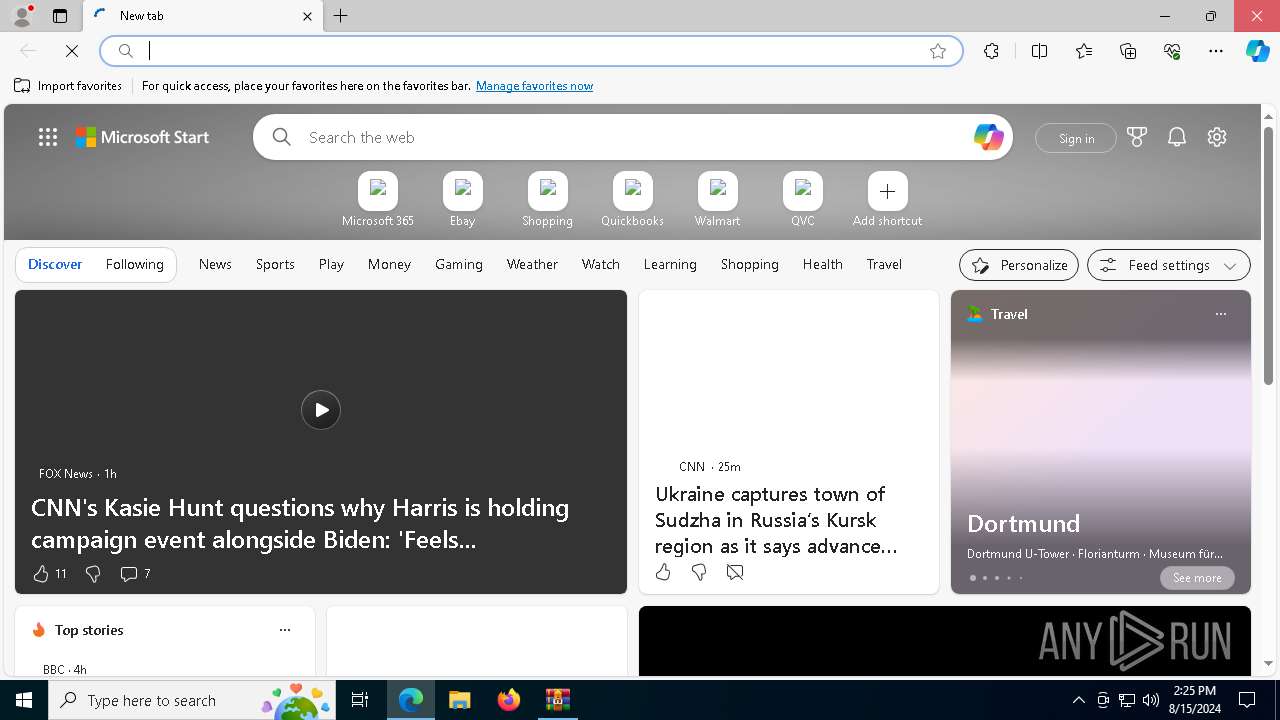Click Import favorites
This screenshot has height=720, width=1280.
pyautogui.click(x=68, y=86)
